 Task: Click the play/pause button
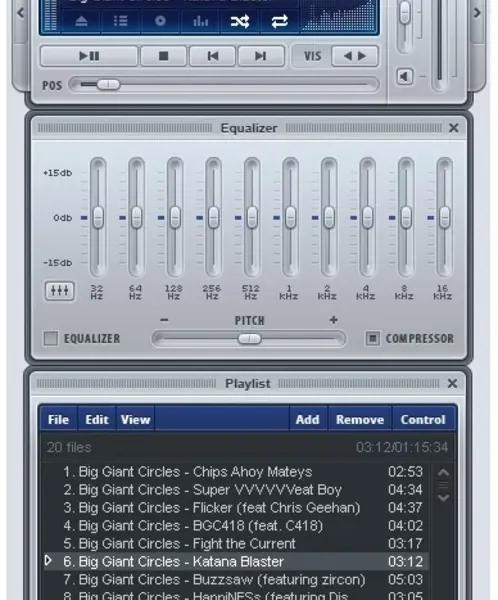89,56
